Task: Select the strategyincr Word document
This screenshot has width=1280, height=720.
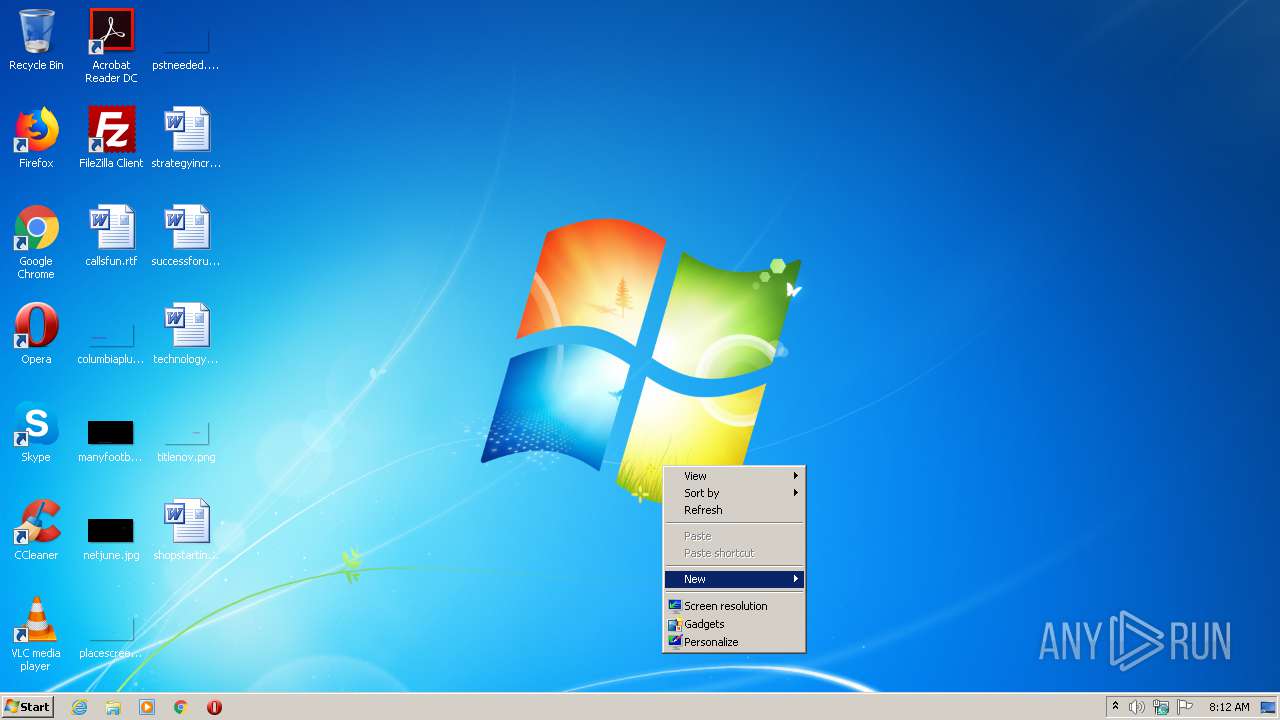Action: click(x=186, y=138)
